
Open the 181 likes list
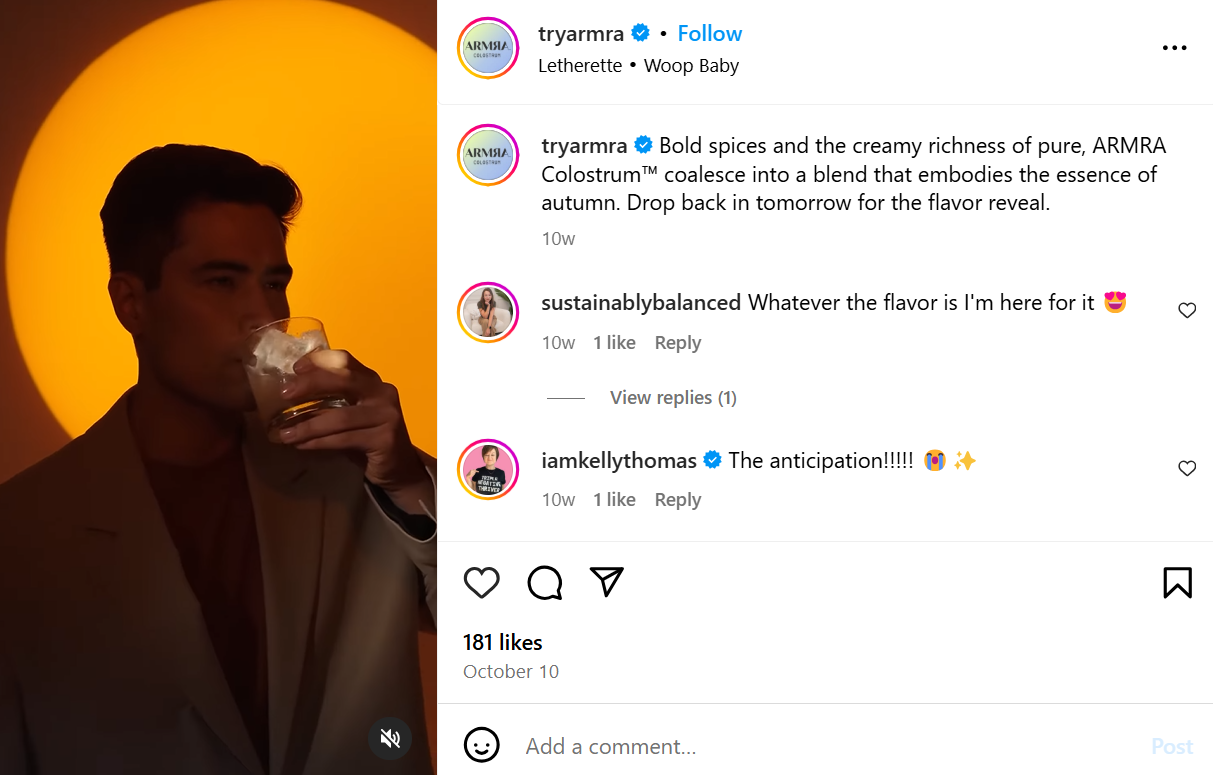(503, 642)
